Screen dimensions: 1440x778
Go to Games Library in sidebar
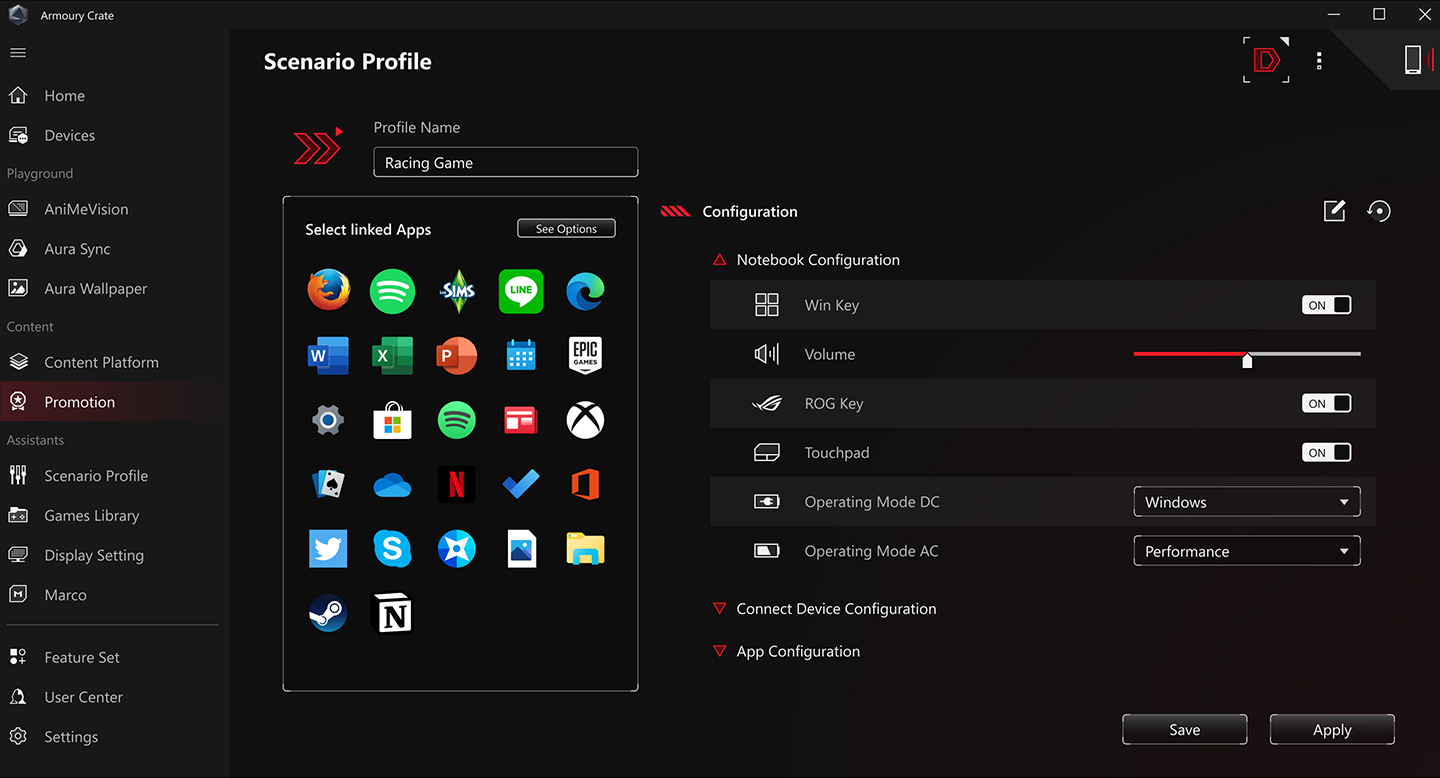click(91, 516)
